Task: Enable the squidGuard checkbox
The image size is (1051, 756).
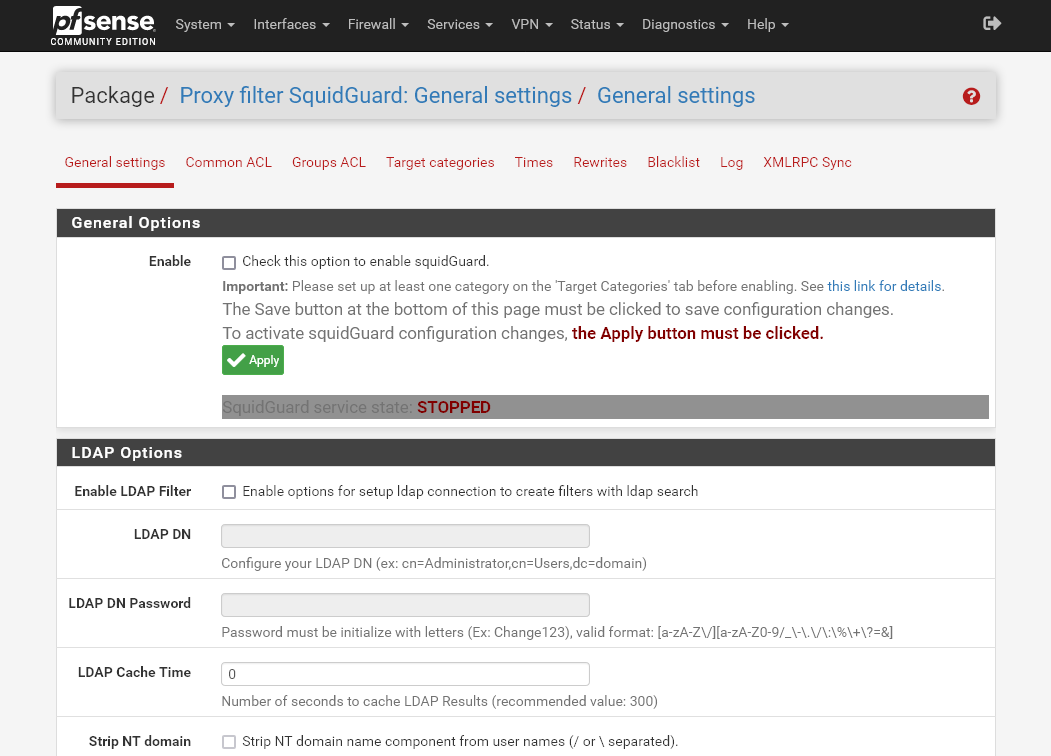Action: 229,263
